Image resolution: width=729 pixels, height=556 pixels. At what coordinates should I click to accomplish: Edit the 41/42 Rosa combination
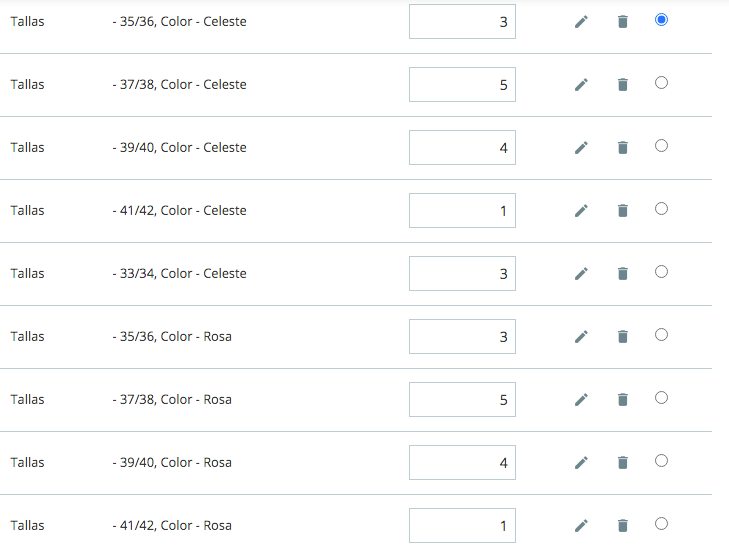point(581,525)
